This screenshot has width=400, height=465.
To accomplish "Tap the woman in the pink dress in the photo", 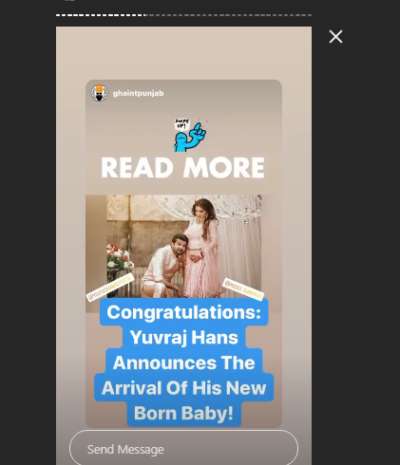I will [x=202, y=247].
